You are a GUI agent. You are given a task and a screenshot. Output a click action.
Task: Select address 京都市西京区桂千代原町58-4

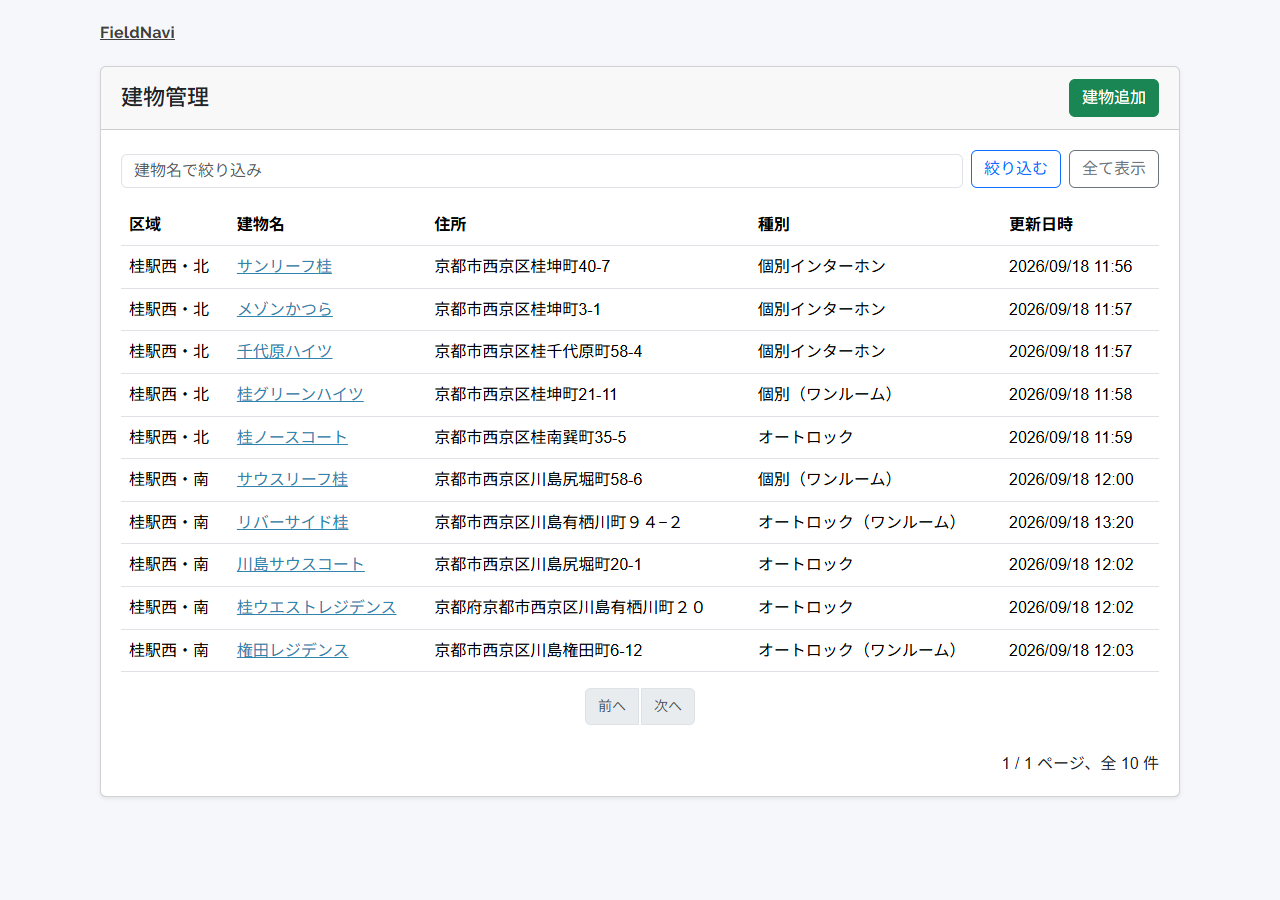(x=538, y=352)
